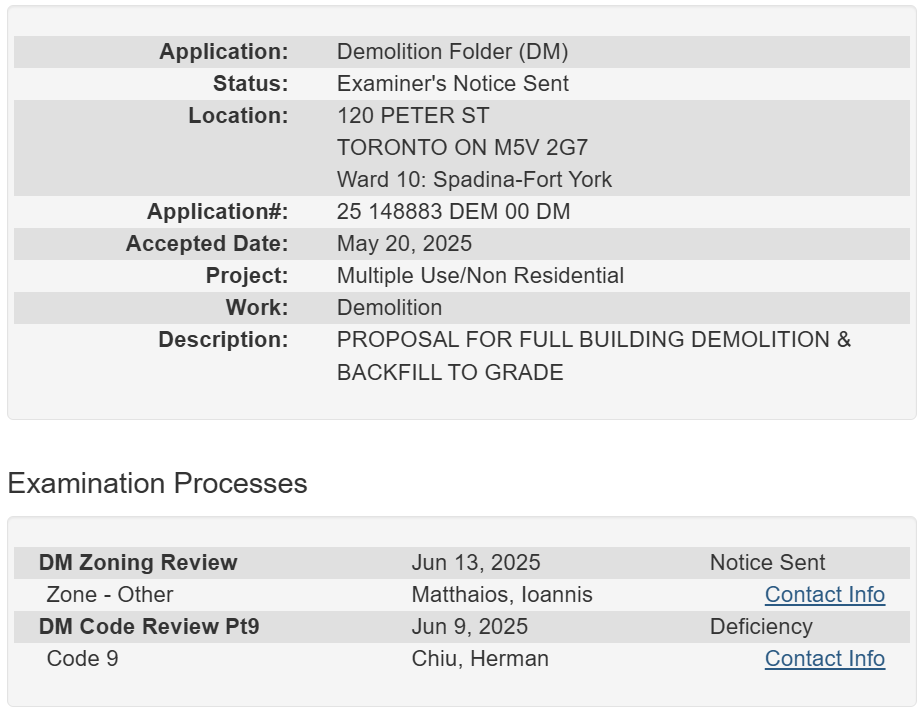Screen dimensions: 918x708
Task: Click the examiner name Matthaios, Ioannis
Action: pos(502,595)
